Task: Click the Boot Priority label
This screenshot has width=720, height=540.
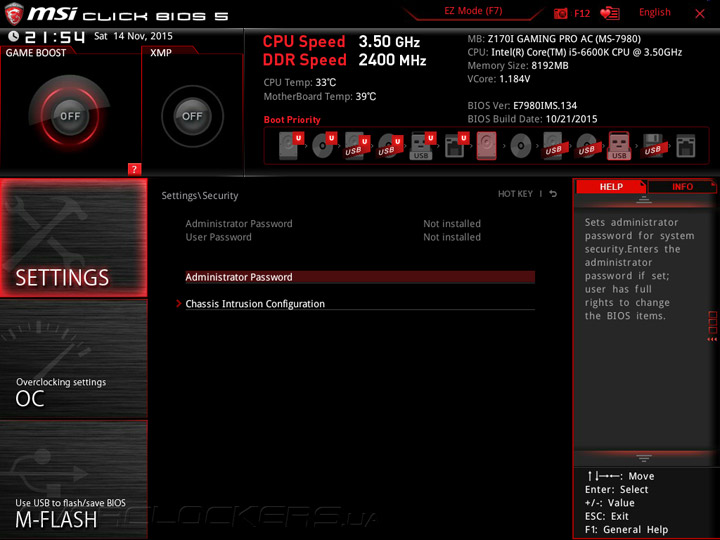Action: tap(292, 120)
